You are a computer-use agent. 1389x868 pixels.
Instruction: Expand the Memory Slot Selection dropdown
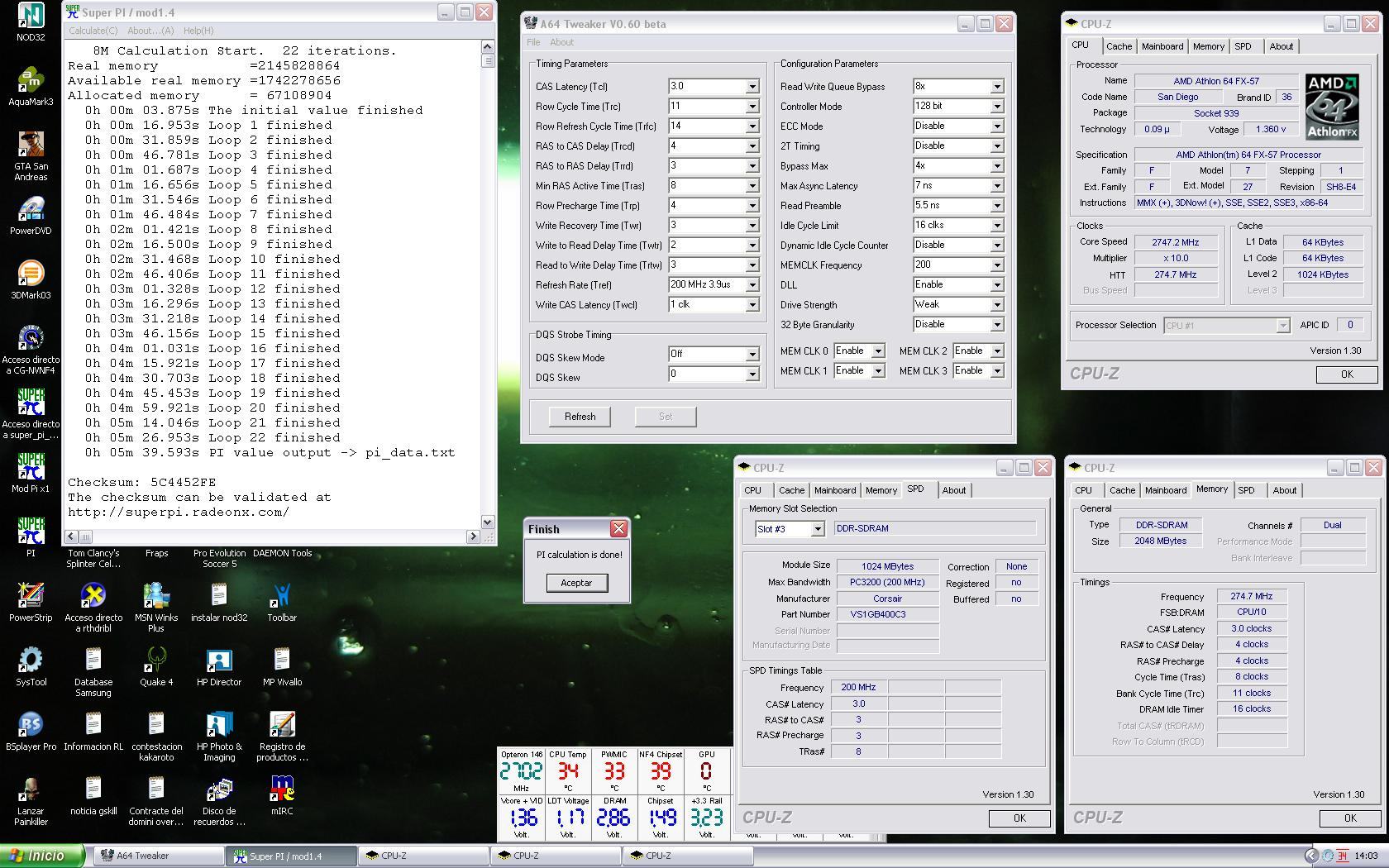(x=817, y=529)
